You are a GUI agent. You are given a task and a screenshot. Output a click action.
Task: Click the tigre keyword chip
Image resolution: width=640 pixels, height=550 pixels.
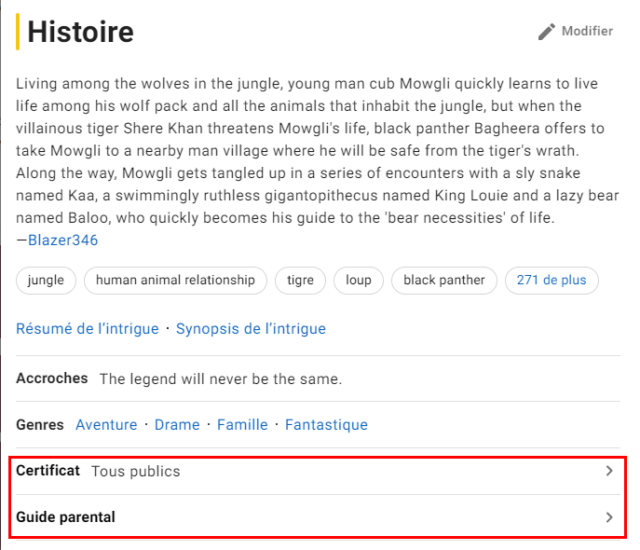(300, 281)
